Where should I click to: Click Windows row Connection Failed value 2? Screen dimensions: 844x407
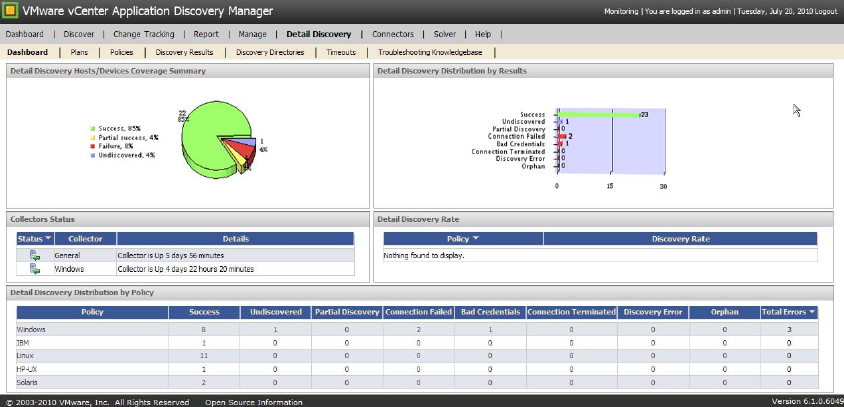pos(419,329)
